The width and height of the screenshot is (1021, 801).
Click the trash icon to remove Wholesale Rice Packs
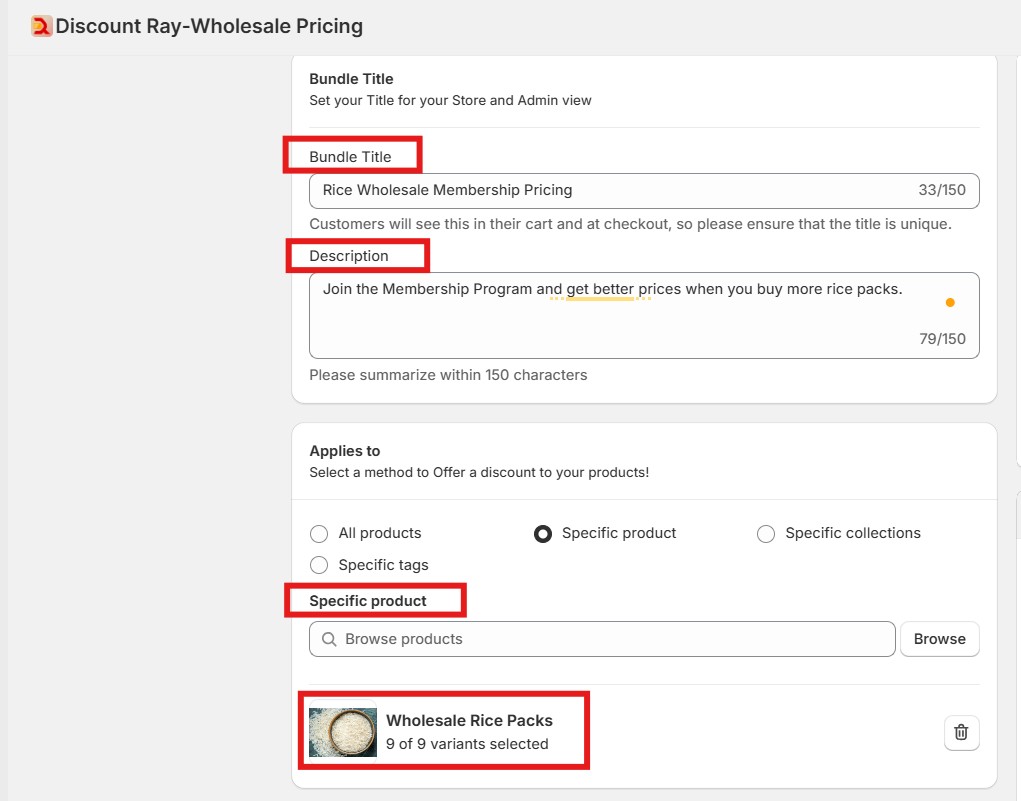pos(960,732)
